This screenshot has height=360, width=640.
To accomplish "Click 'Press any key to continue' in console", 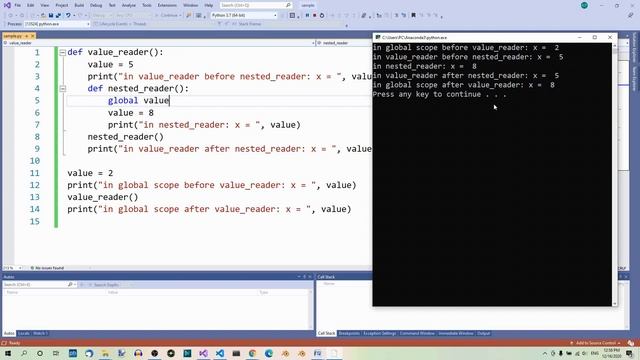I will coord(439,94).
